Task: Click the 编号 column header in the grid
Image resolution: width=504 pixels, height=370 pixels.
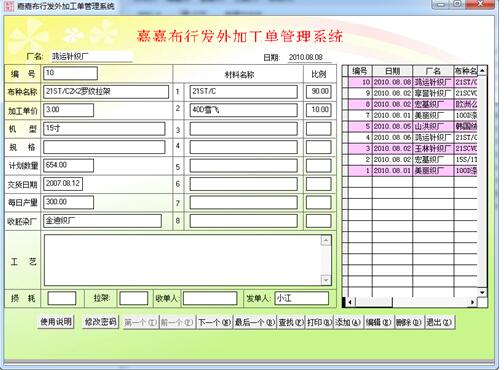Action: pos(360,71)
